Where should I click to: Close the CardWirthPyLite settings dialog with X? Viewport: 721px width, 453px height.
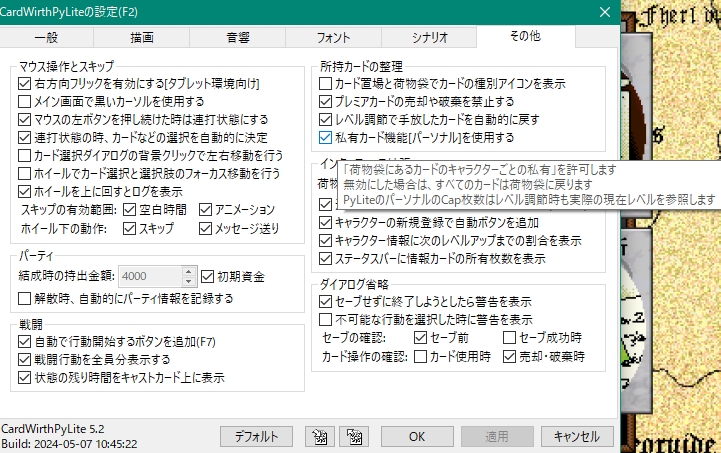(604, 12)
